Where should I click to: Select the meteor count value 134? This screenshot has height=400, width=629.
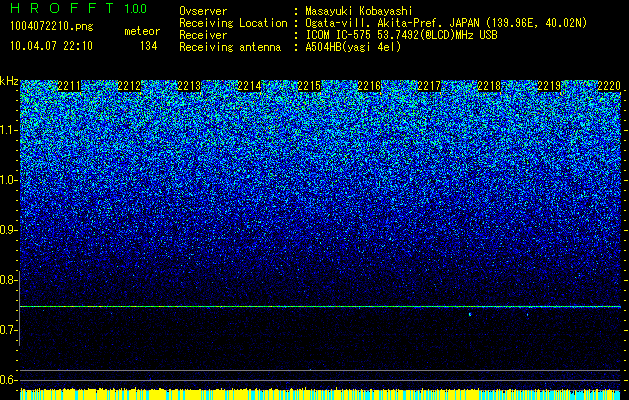148,46
